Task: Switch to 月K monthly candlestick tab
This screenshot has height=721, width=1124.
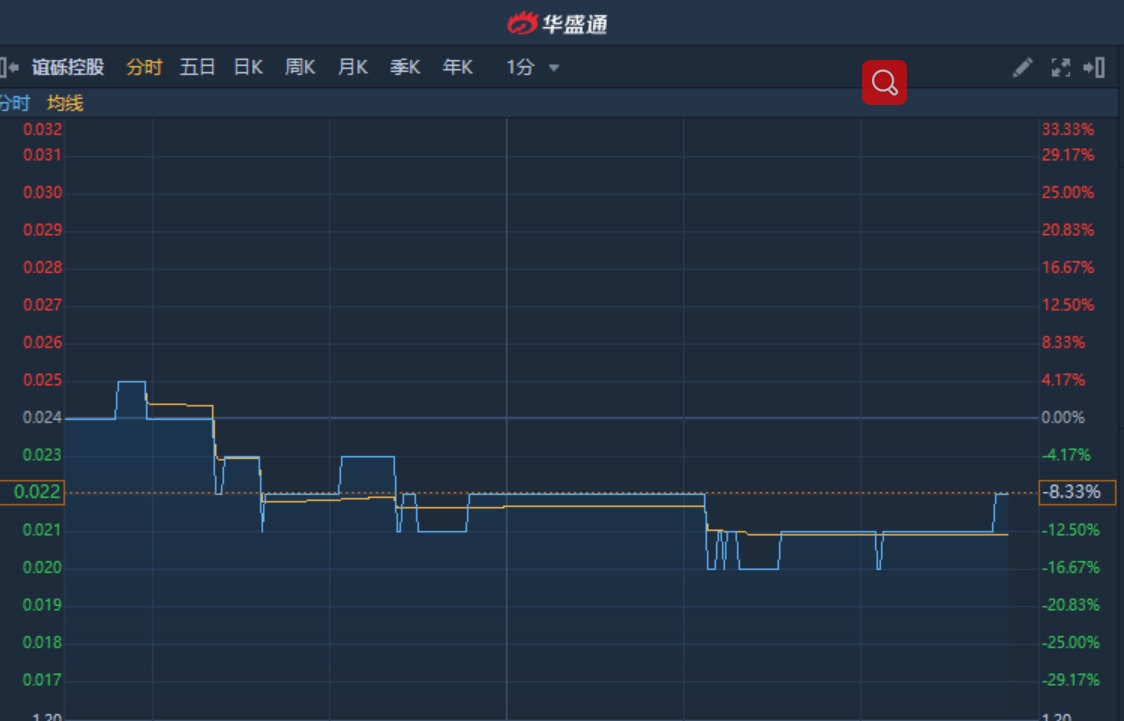Action: [x=353, y=67]
